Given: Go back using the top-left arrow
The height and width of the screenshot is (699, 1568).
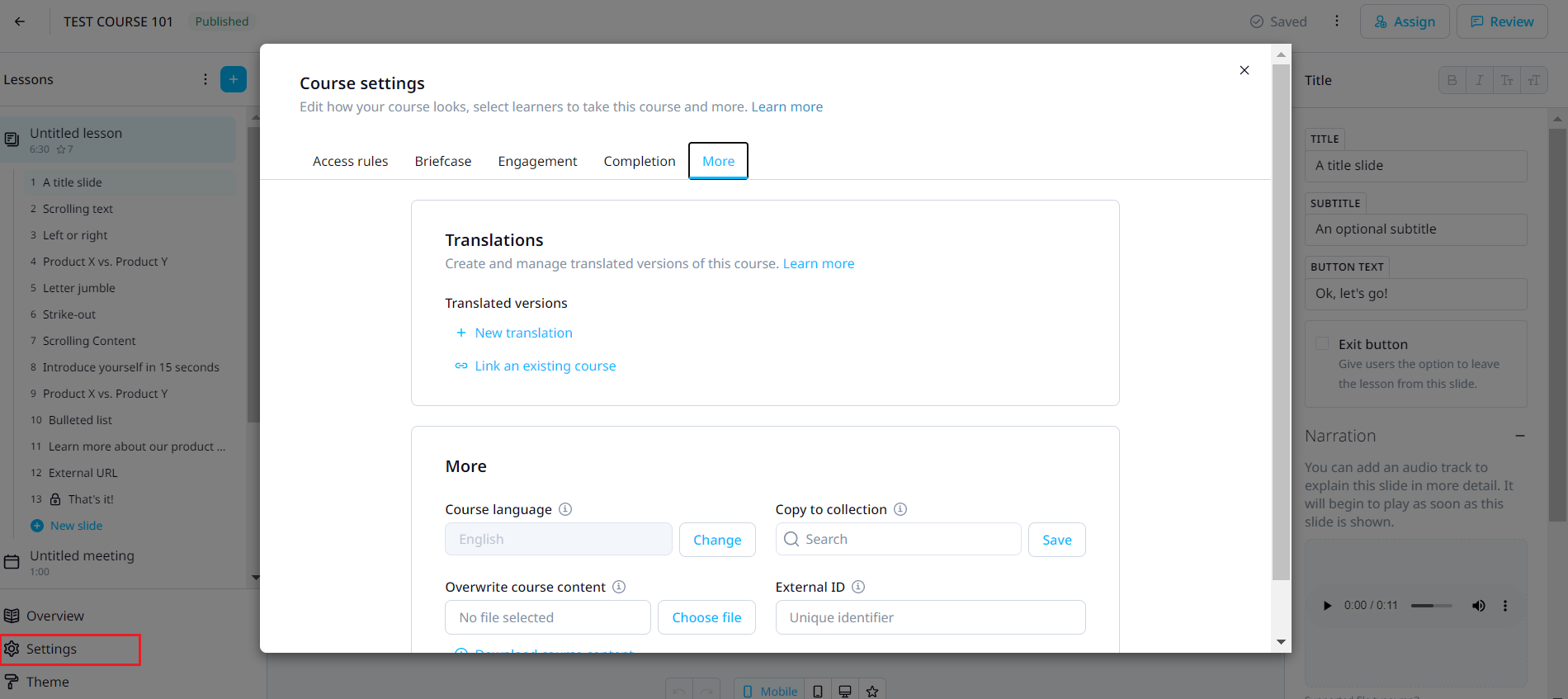Looking at the screenshot, I should (x=20, y=21).
